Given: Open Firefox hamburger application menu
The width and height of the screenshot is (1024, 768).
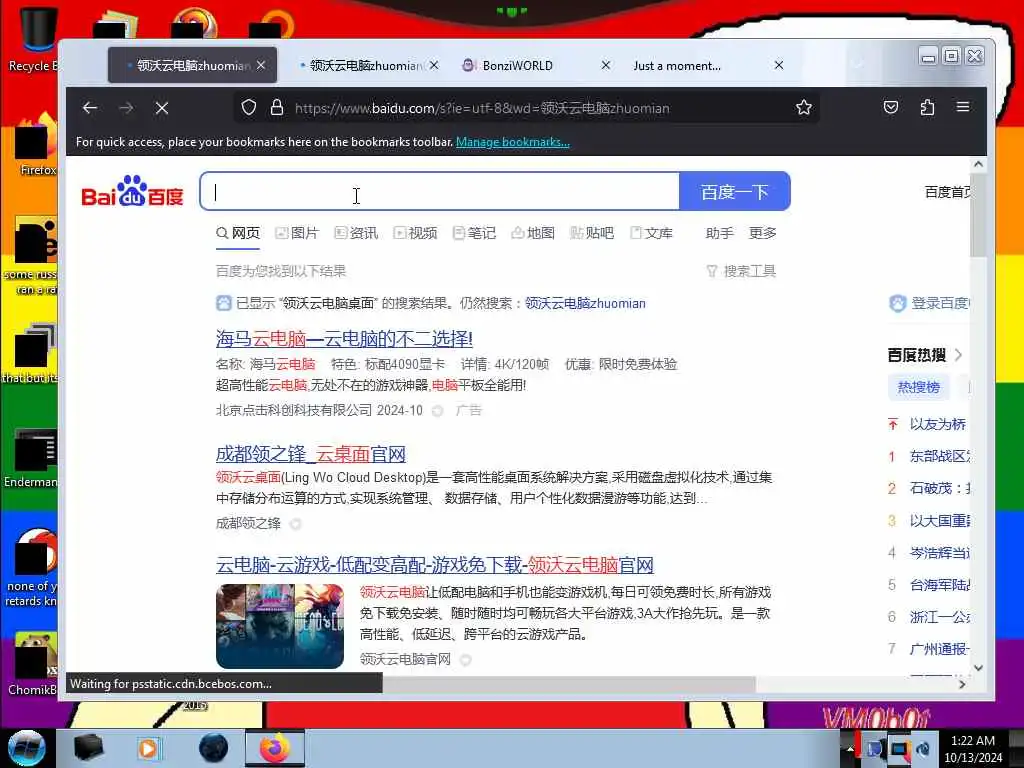Looking at the screenshot, I should pos(963,107).
